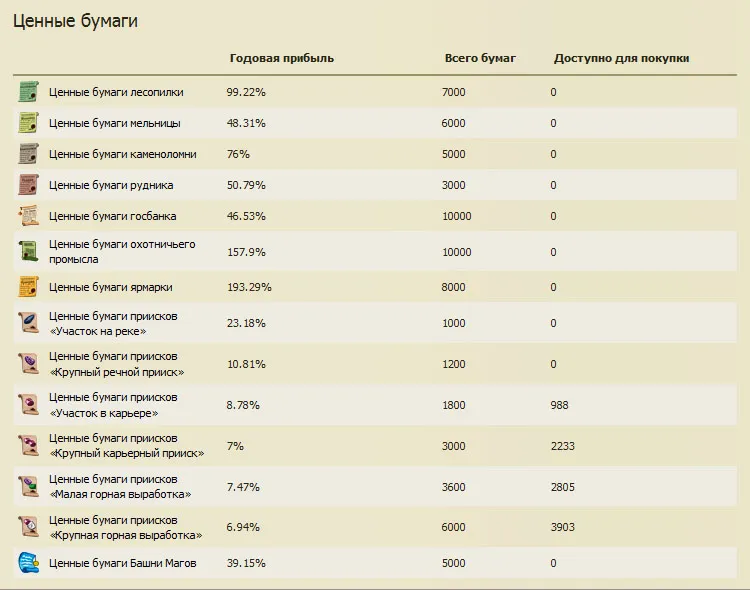Click the «Доступно для покупки» column header
Viewport: 750px width, 590px height.
(621, 58)
